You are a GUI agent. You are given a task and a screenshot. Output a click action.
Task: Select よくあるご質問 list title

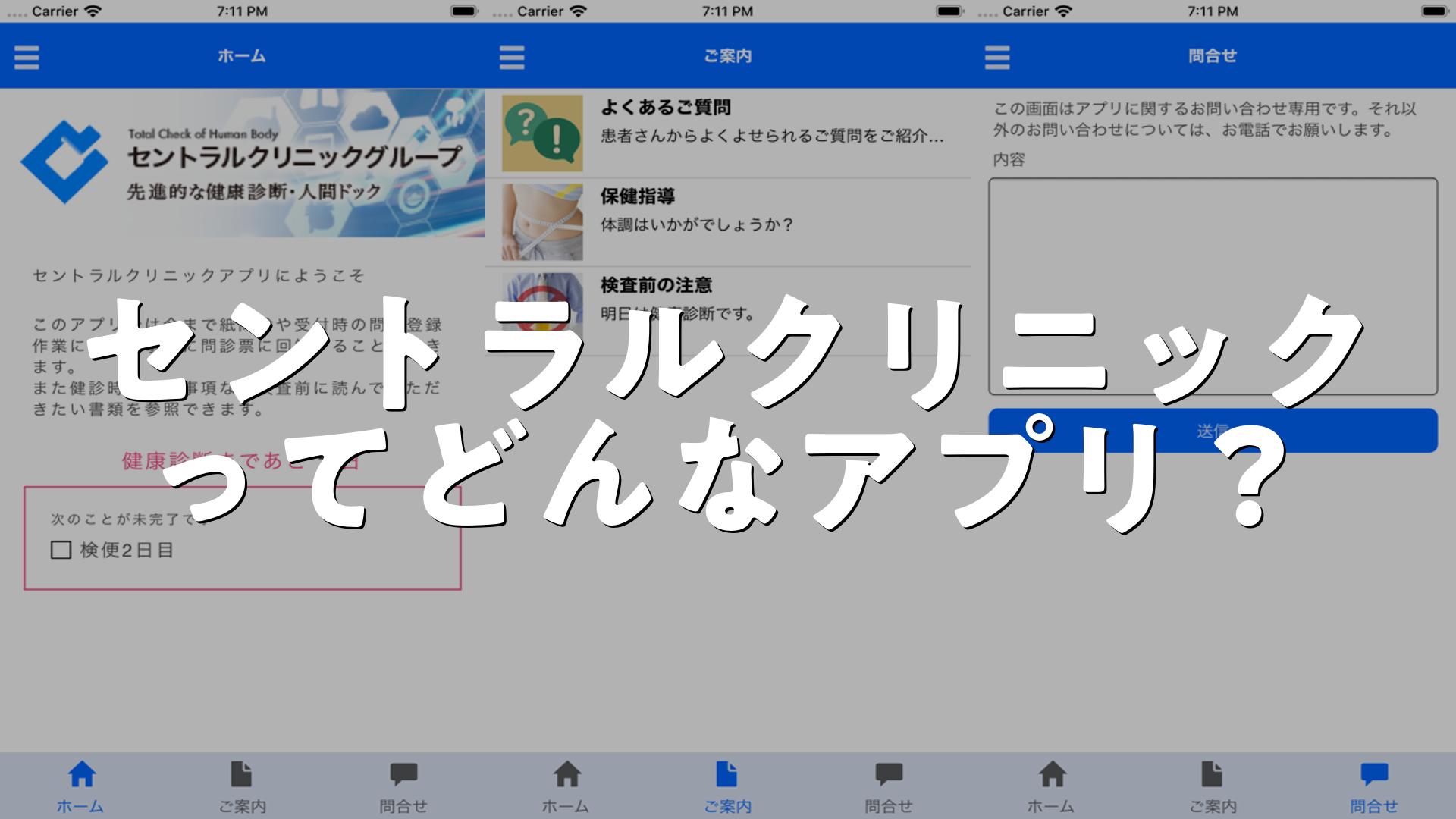click(x=666, y=108)
